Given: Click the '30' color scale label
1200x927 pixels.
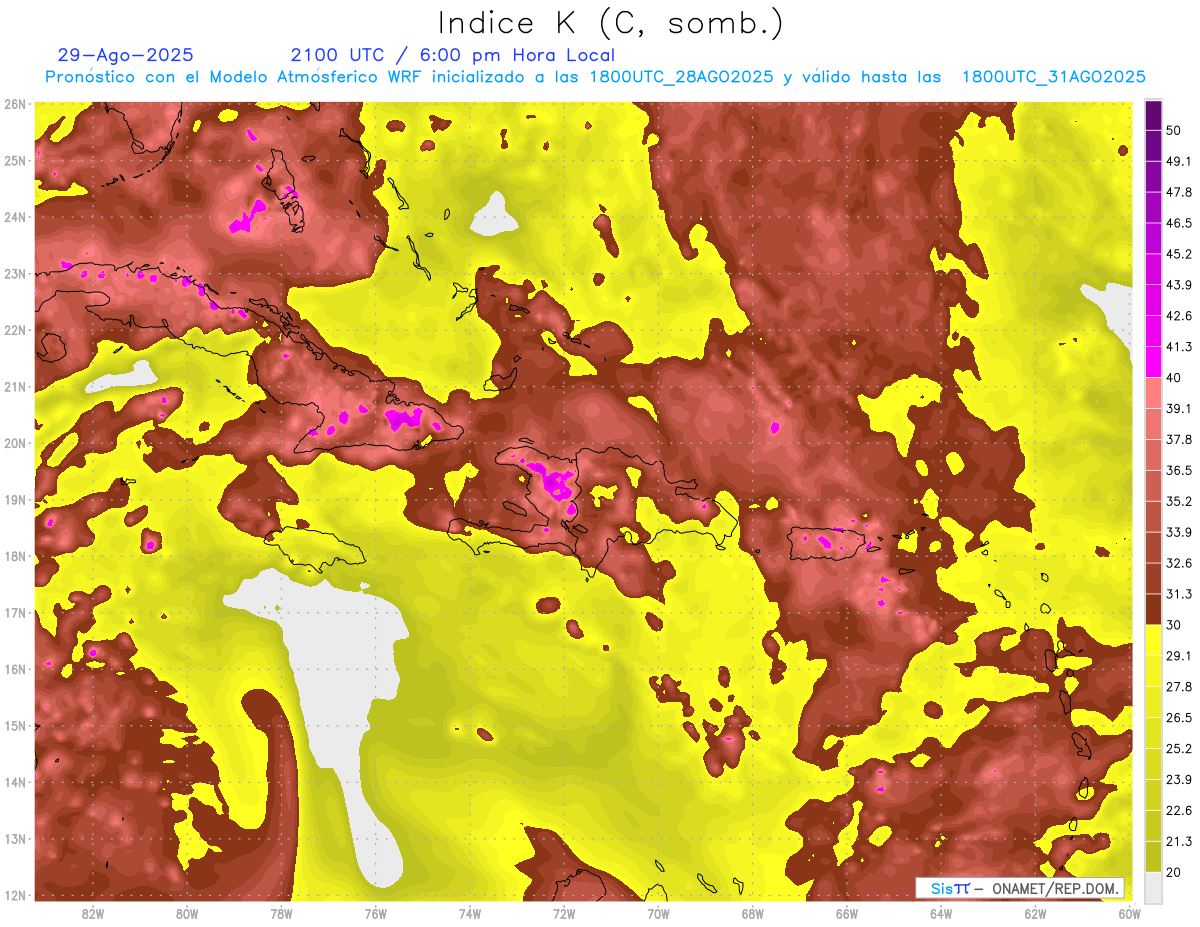Looking at the screenshot, I should coord(1174,625).
